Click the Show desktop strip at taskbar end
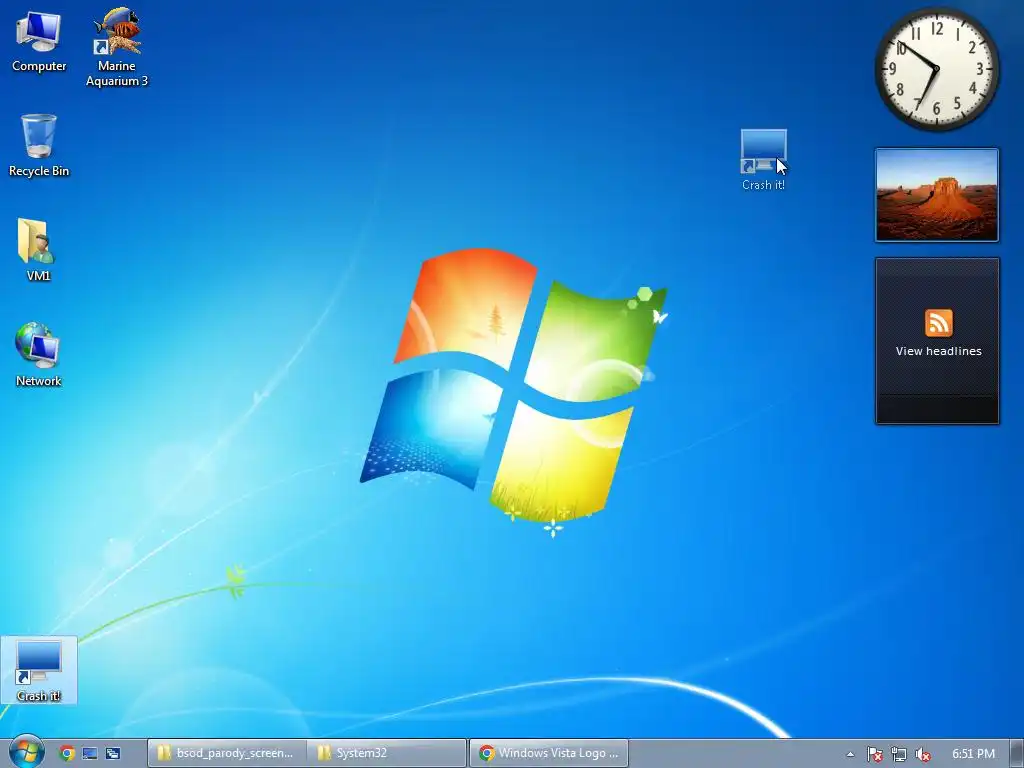 coord(1017,754)
